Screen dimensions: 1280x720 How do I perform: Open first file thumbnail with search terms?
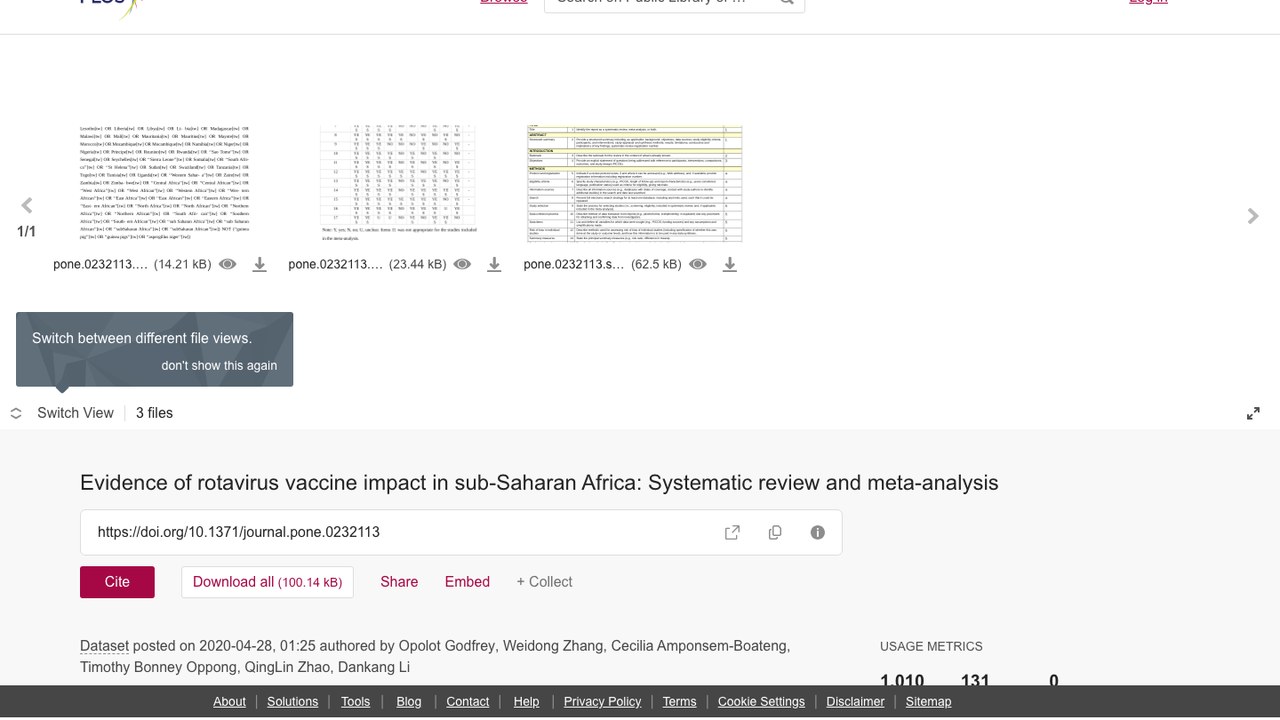coord(165,183)
